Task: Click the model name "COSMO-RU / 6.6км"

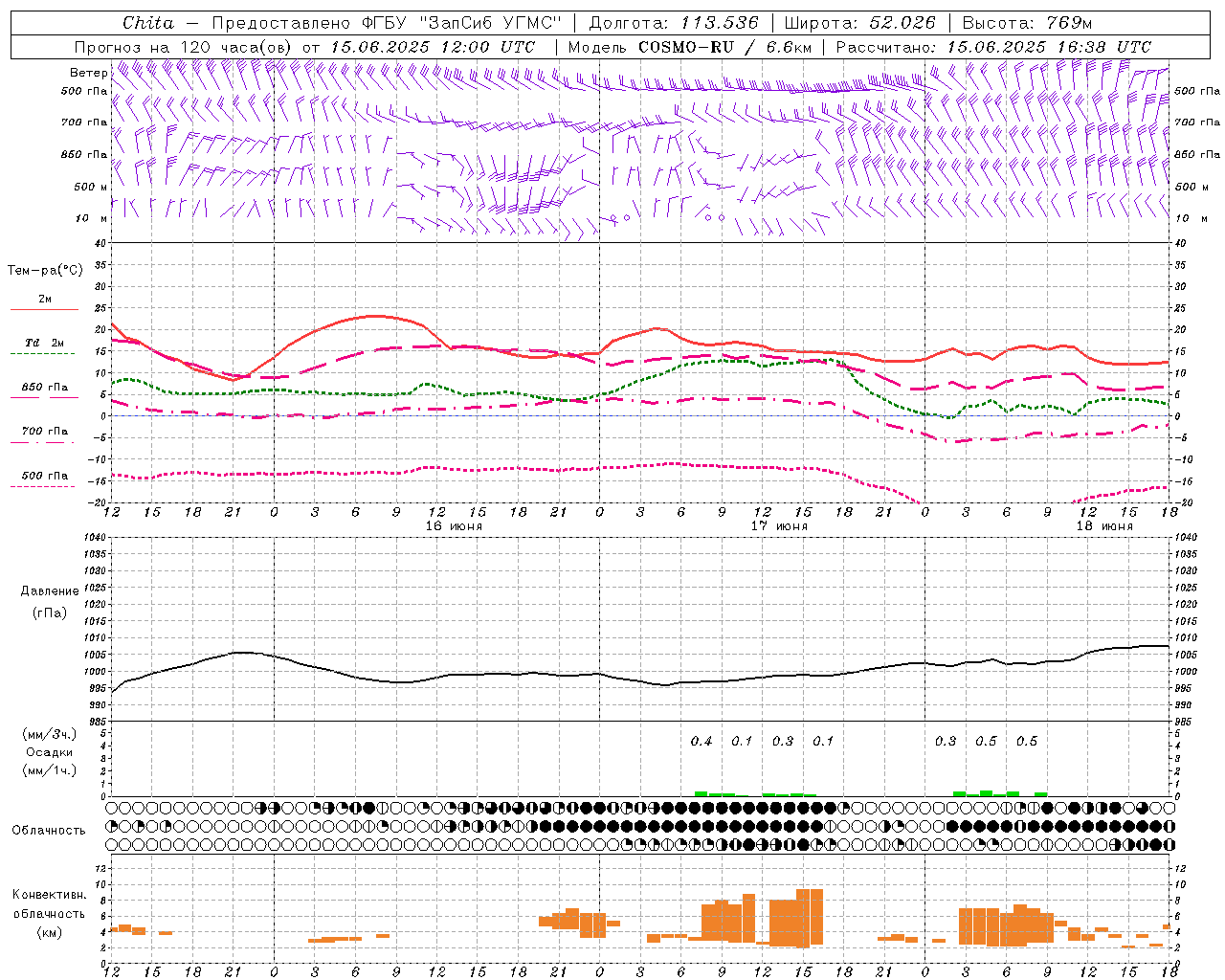Action: (724, 46)
